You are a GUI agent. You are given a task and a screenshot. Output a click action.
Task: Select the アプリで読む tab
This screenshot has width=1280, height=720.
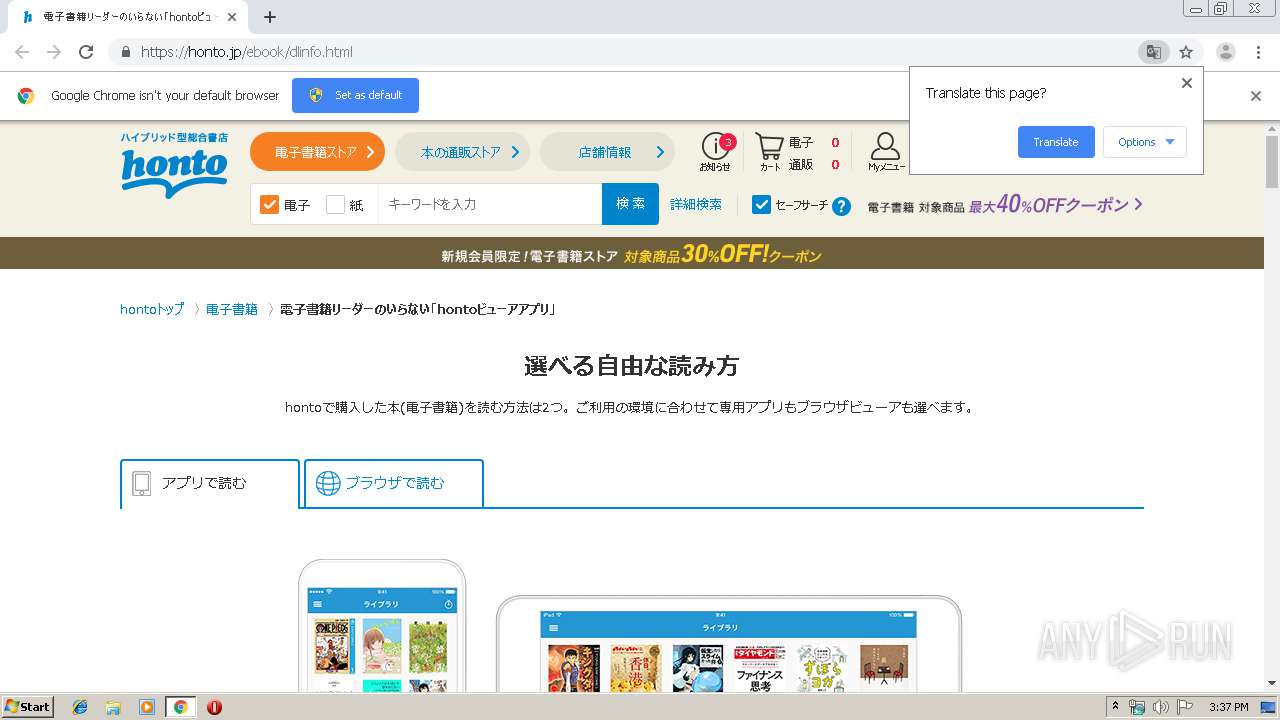pos(210,483)
